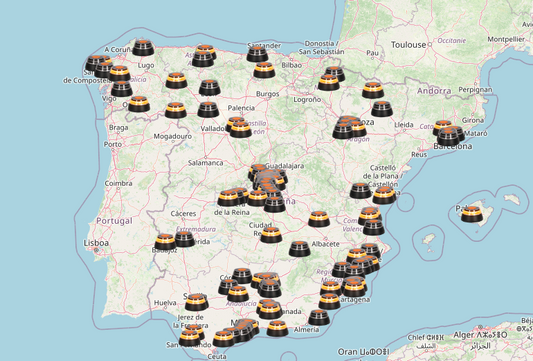Click the Braga label
This screenshot has width=533, height=361.
[119, 128]
